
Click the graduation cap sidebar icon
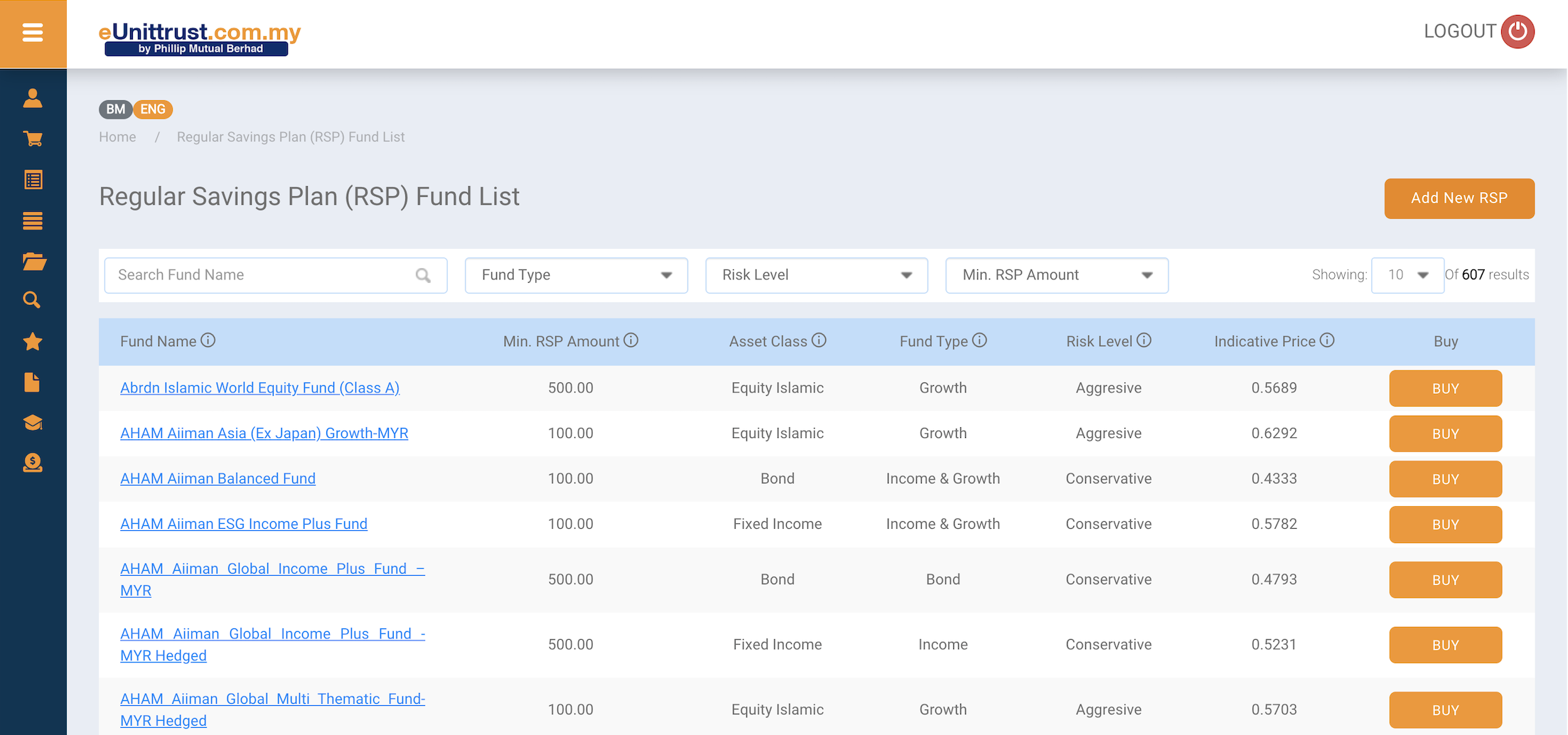[x=33, y=423]
